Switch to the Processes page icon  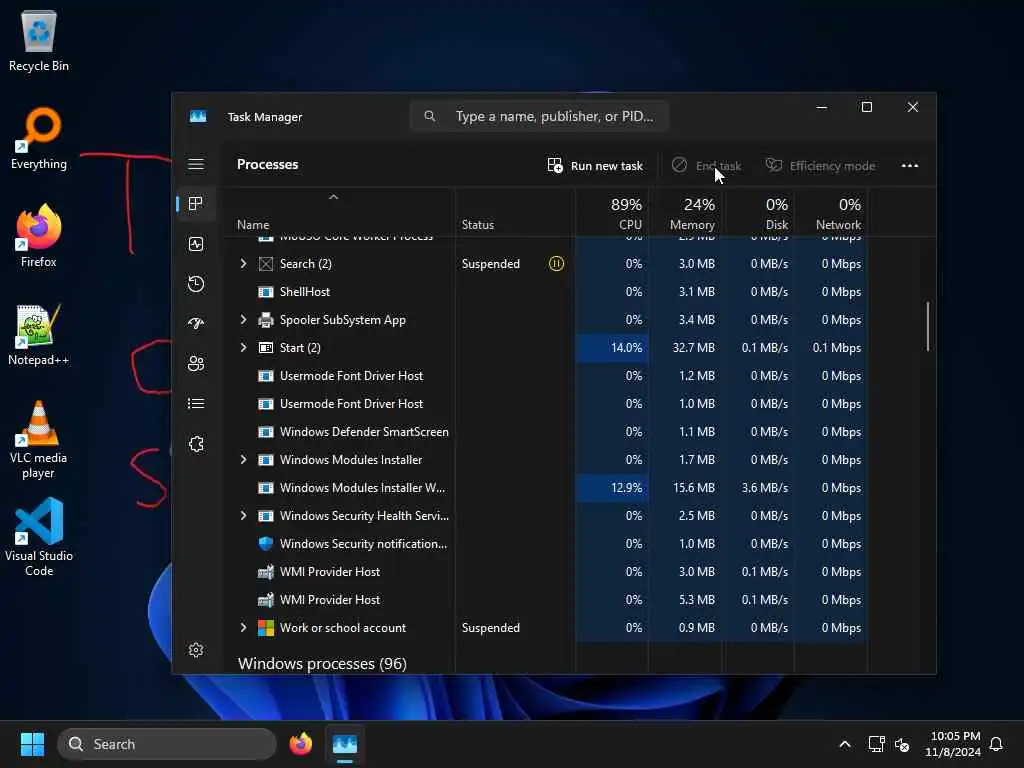coord(196,204)
